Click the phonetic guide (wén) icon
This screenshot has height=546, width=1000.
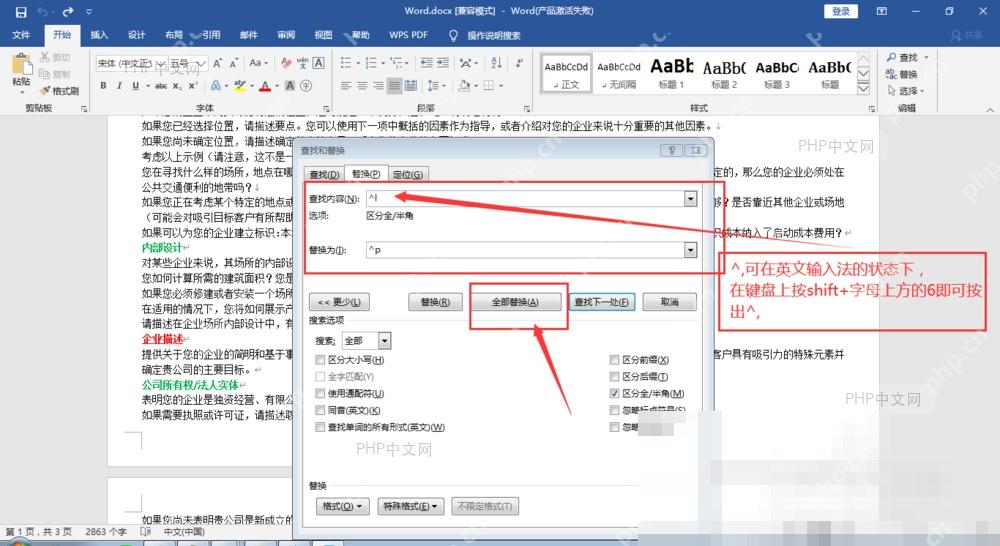pos(302,63)
